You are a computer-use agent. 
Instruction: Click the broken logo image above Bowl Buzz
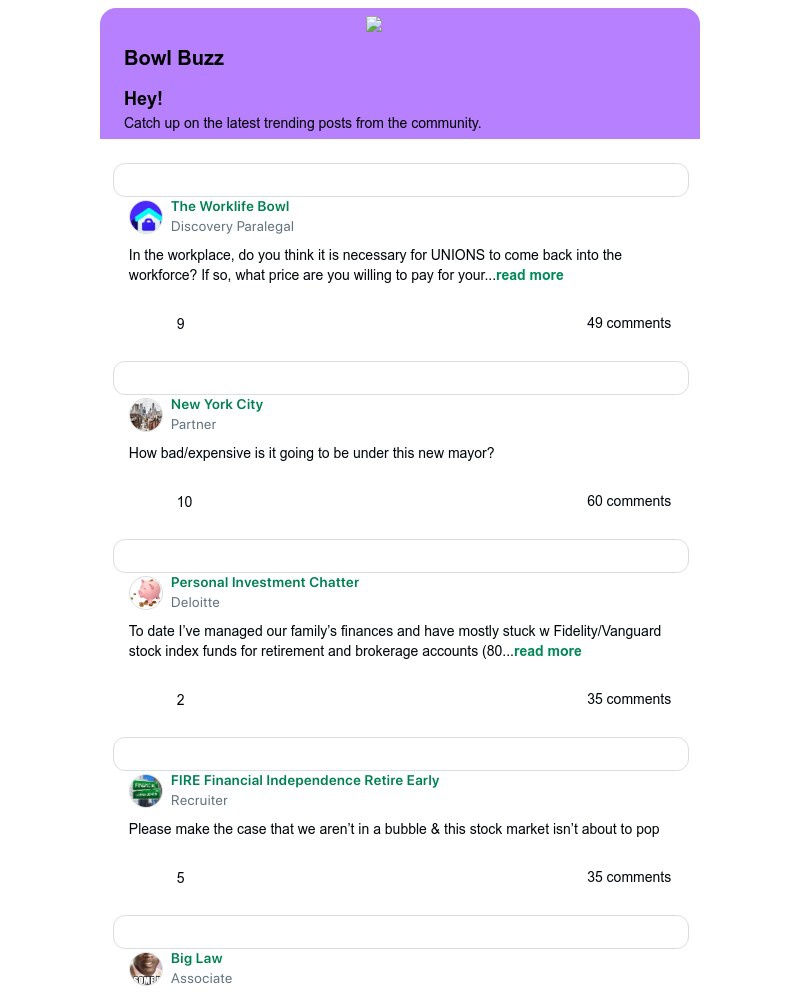tap(374, 25)
